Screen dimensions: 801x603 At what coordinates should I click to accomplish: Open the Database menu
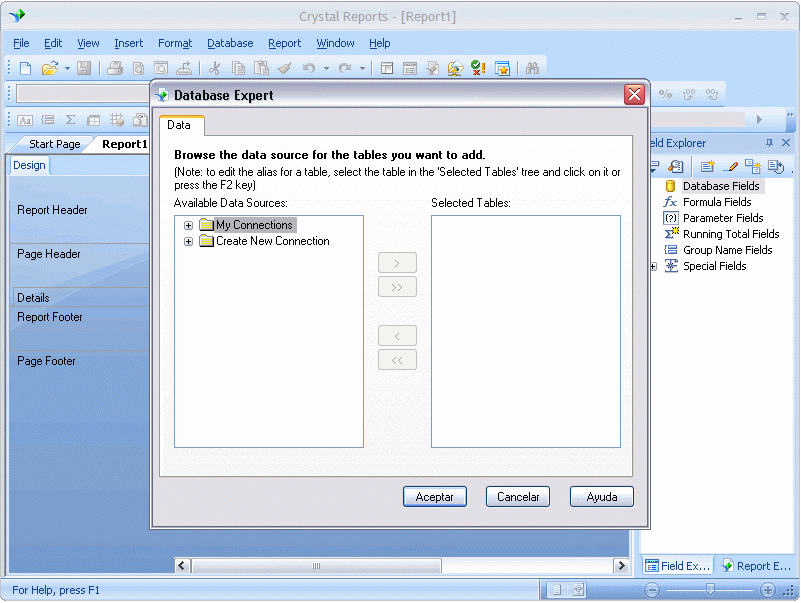pos(230,43)
